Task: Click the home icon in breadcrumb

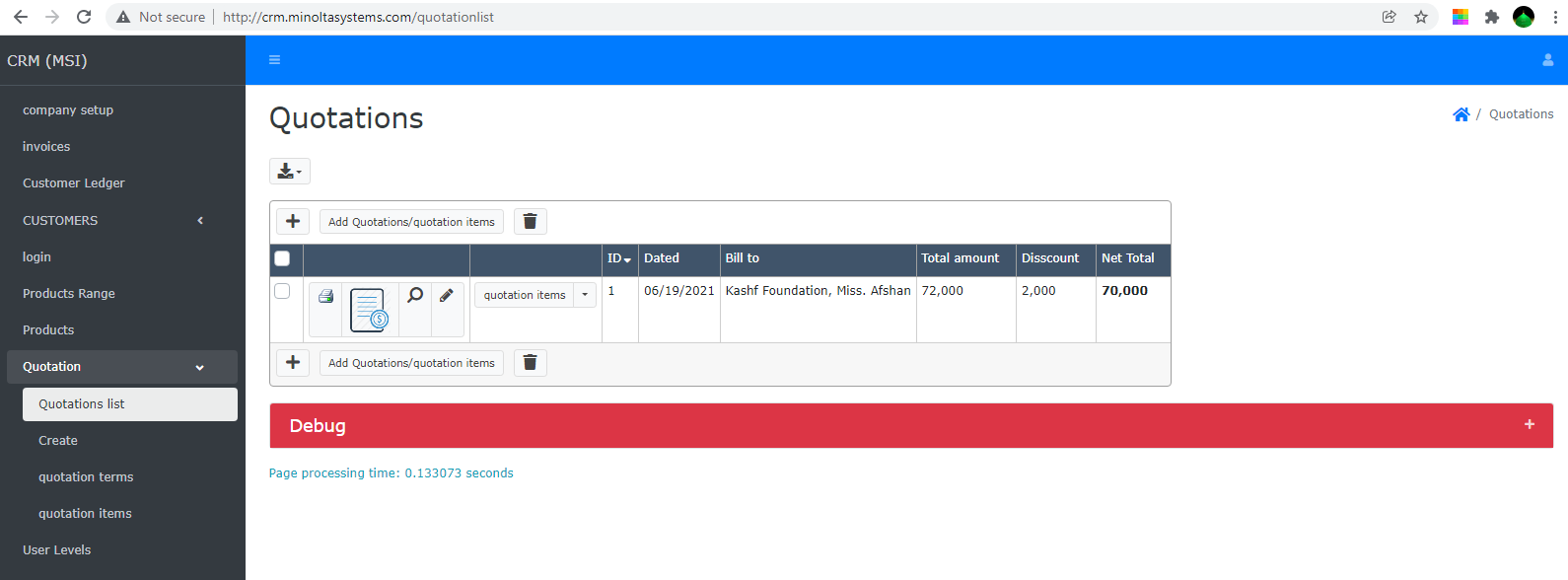Action: pyautogui.click(x=1461, y=114)
